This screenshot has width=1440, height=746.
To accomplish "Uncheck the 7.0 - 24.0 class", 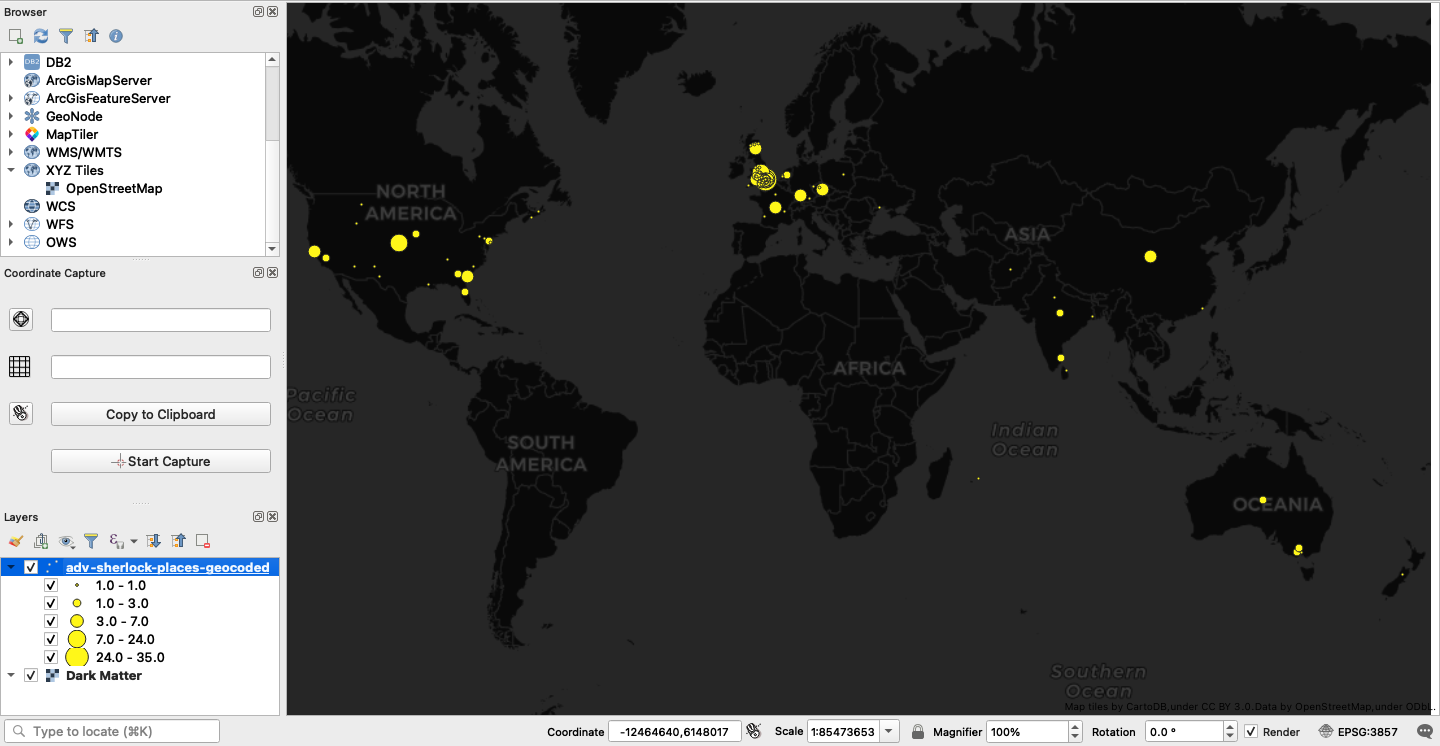I will [x=51, y=639].
